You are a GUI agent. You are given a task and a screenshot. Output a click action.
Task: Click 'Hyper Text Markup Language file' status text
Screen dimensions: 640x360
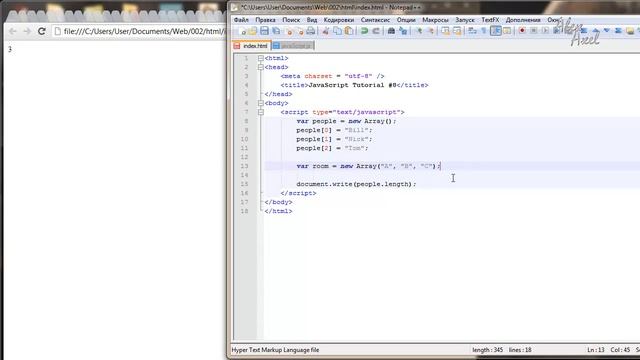(276, 350)
